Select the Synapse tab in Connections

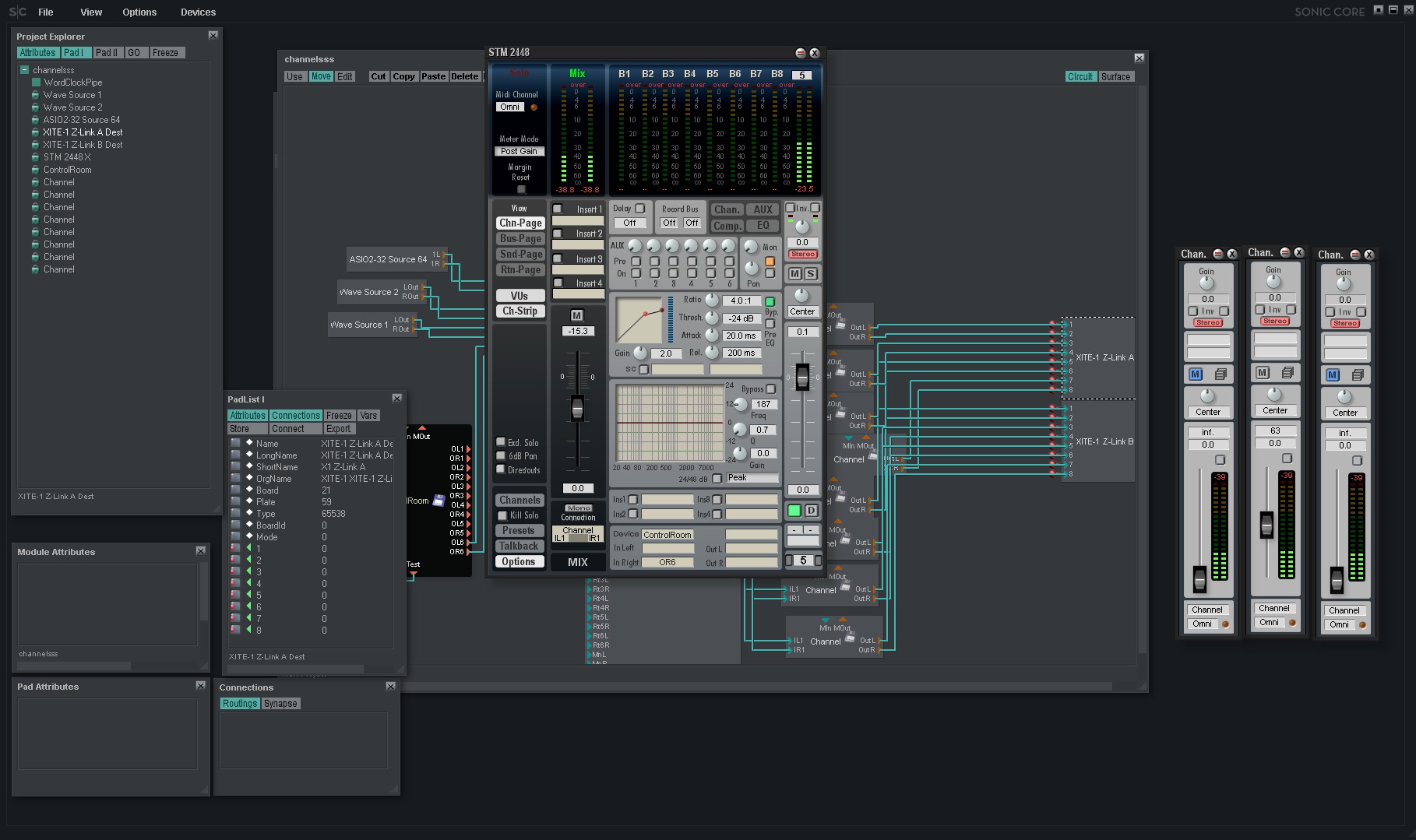pos(280,704)
